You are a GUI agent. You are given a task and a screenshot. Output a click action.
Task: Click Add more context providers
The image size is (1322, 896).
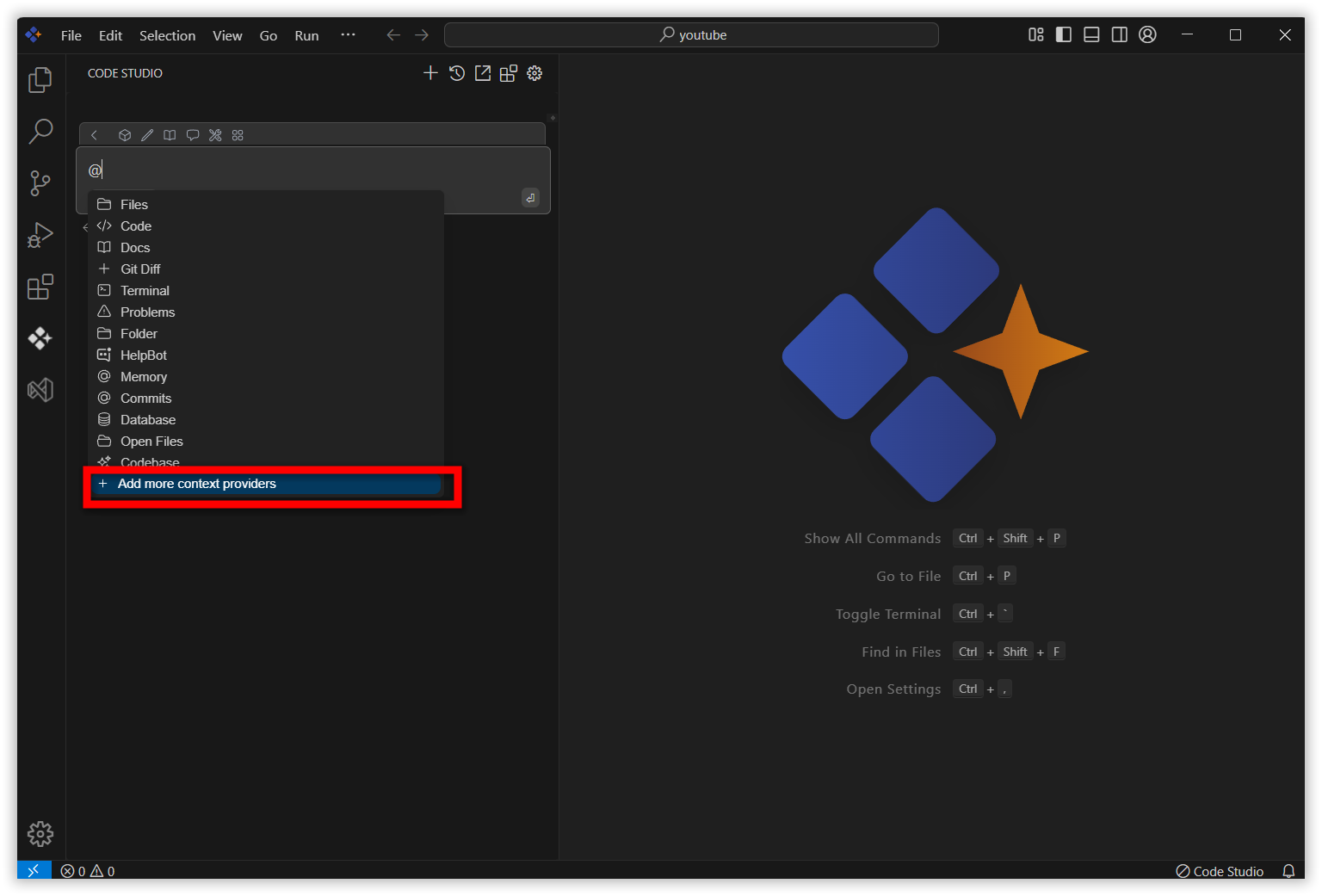click(197, 484)
